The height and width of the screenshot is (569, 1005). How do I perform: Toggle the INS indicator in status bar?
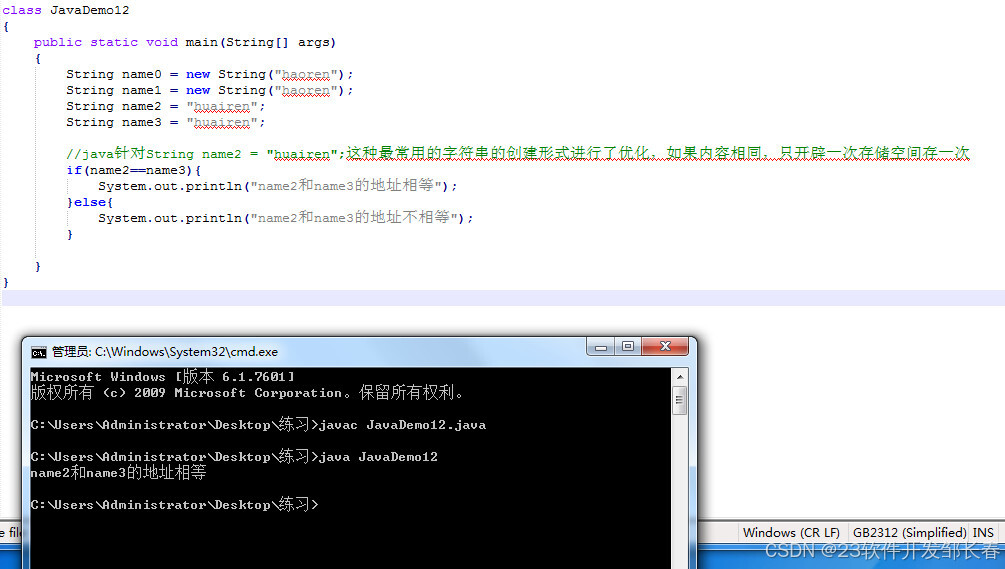point(983,532)
